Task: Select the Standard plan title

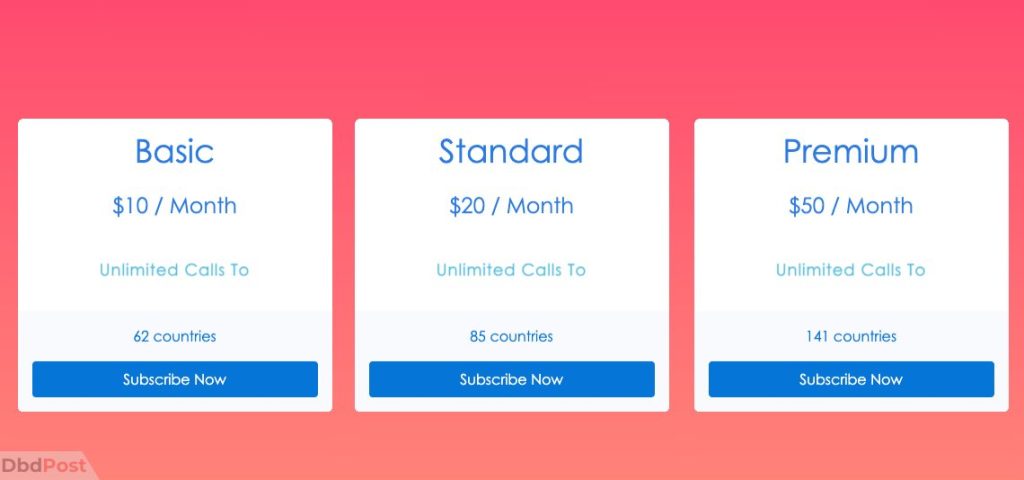Action: (x=511, y=152)
